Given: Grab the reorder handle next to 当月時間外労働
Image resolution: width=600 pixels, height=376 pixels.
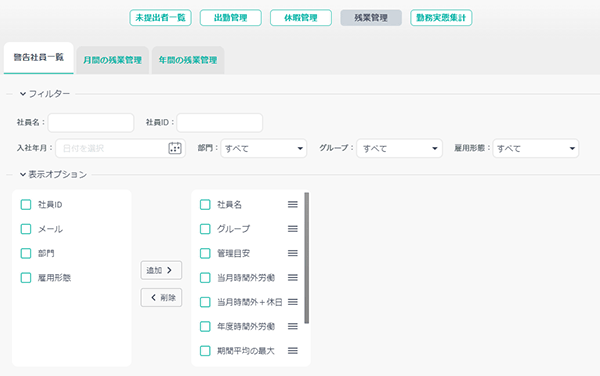Looking at the screenshot, I should tap(293, 278).
